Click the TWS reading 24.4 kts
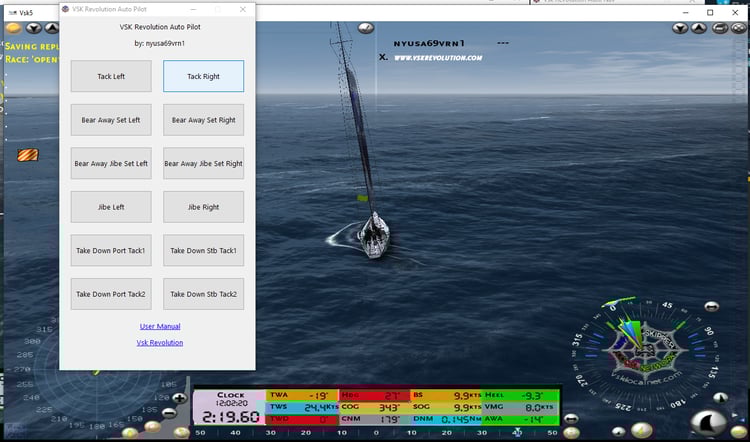Image resolution: width=750 pixels, height=442 pixels. click(x=321, y=407)
